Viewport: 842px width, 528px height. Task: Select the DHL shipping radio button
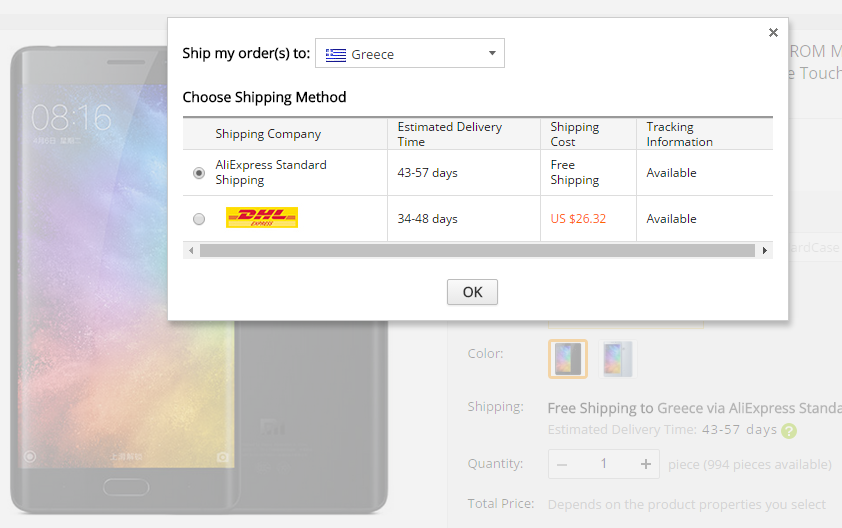(x=199, y=219)
